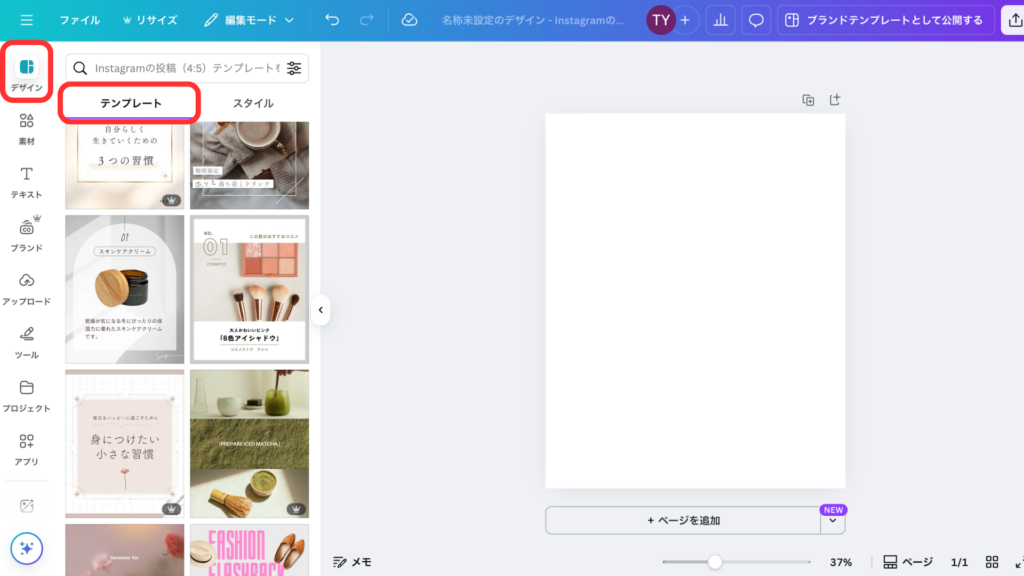Open the ツール drawing tools panel
Viewport: 1024px width, 576px height.
[x=27, y=341]
